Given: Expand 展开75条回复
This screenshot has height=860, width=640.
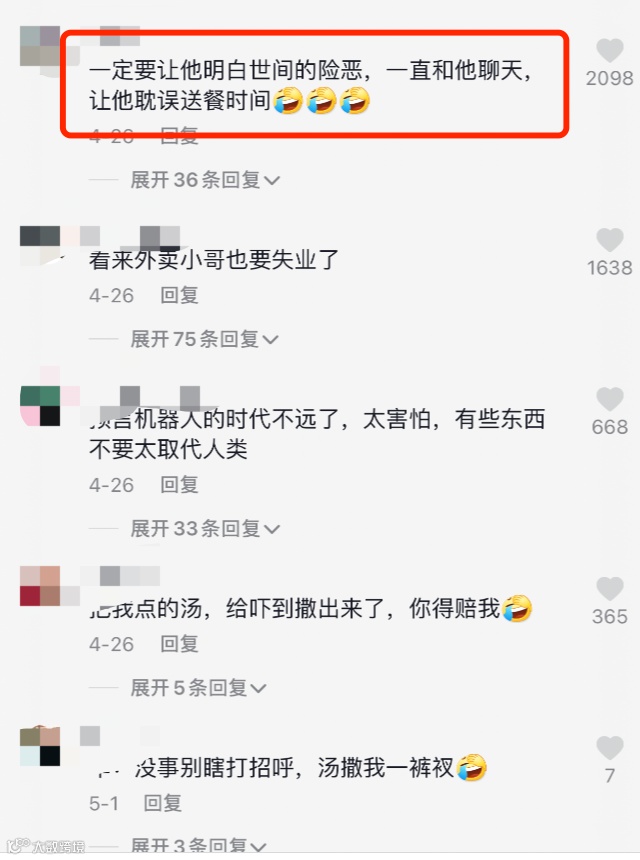Looking at the screenshot, I should (205, 339).
